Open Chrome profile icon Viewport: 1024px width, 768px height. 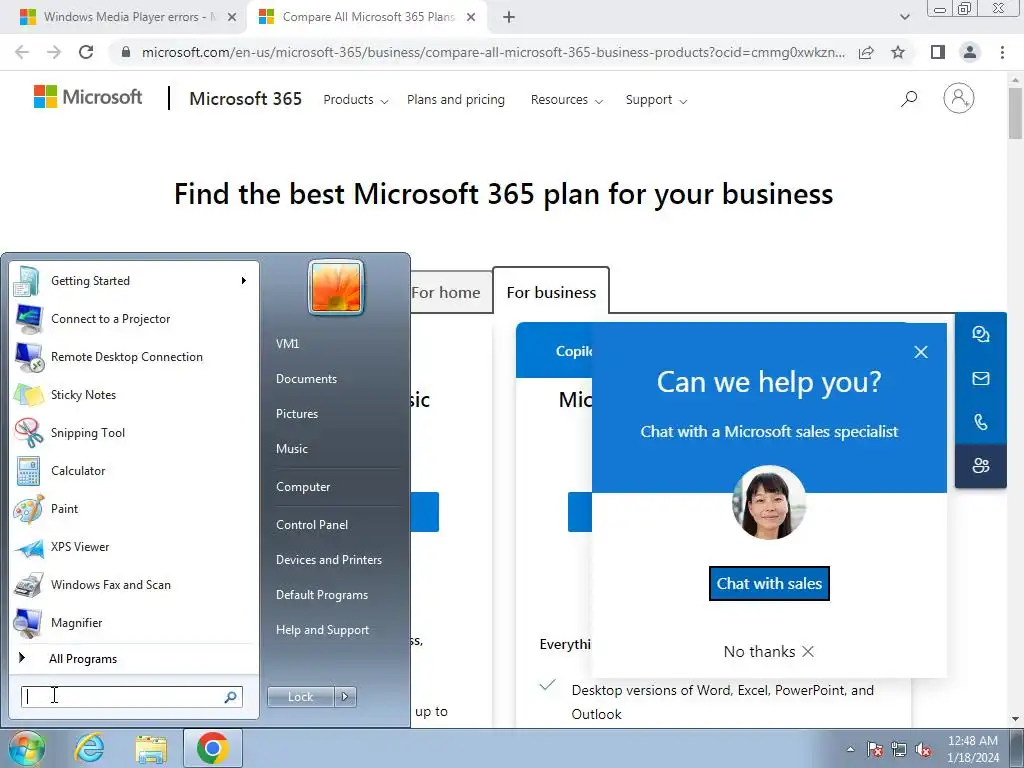click(970, 52)
